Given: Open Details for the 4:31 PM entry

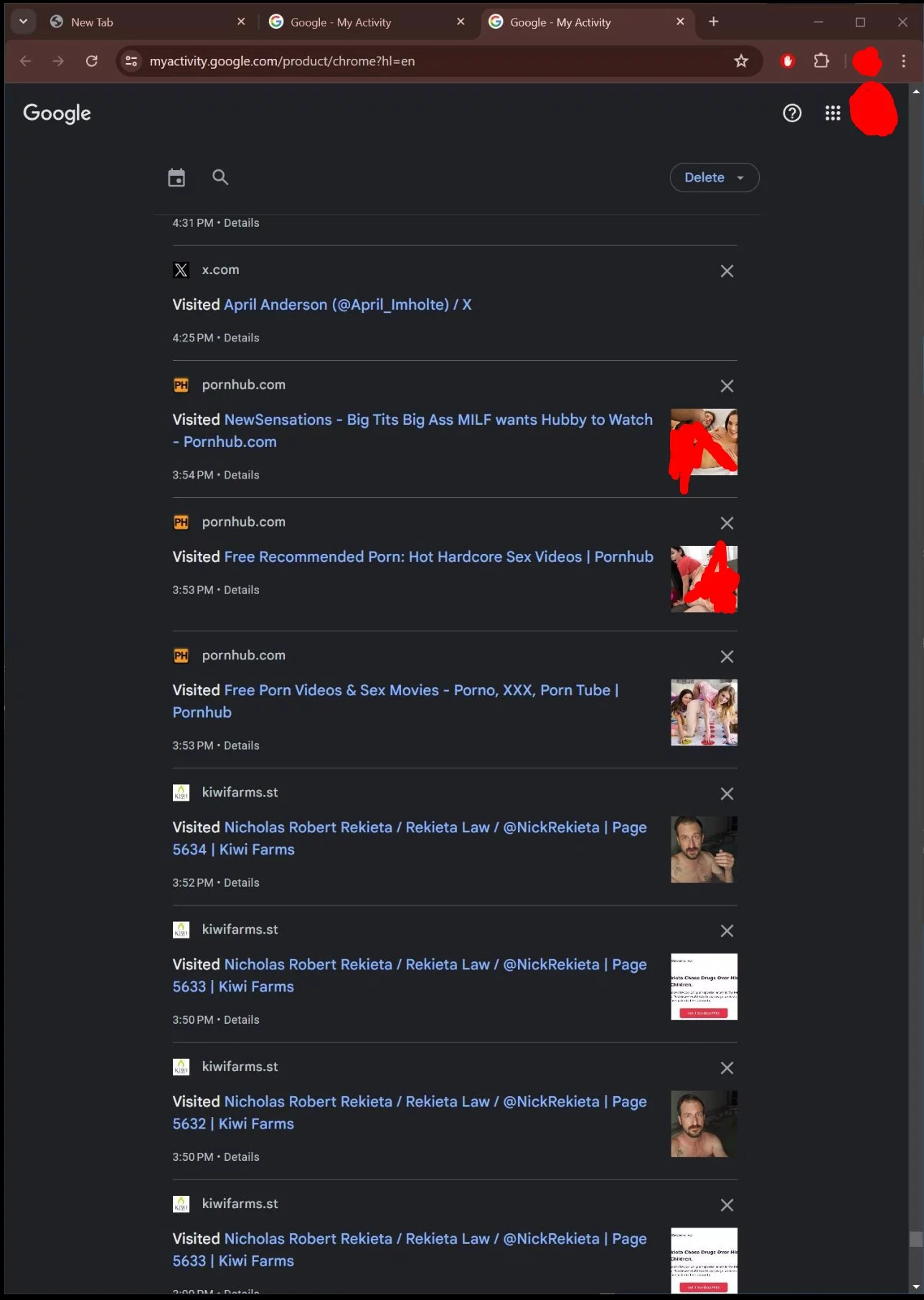Looking at the screenshot, I should (242, 223).
